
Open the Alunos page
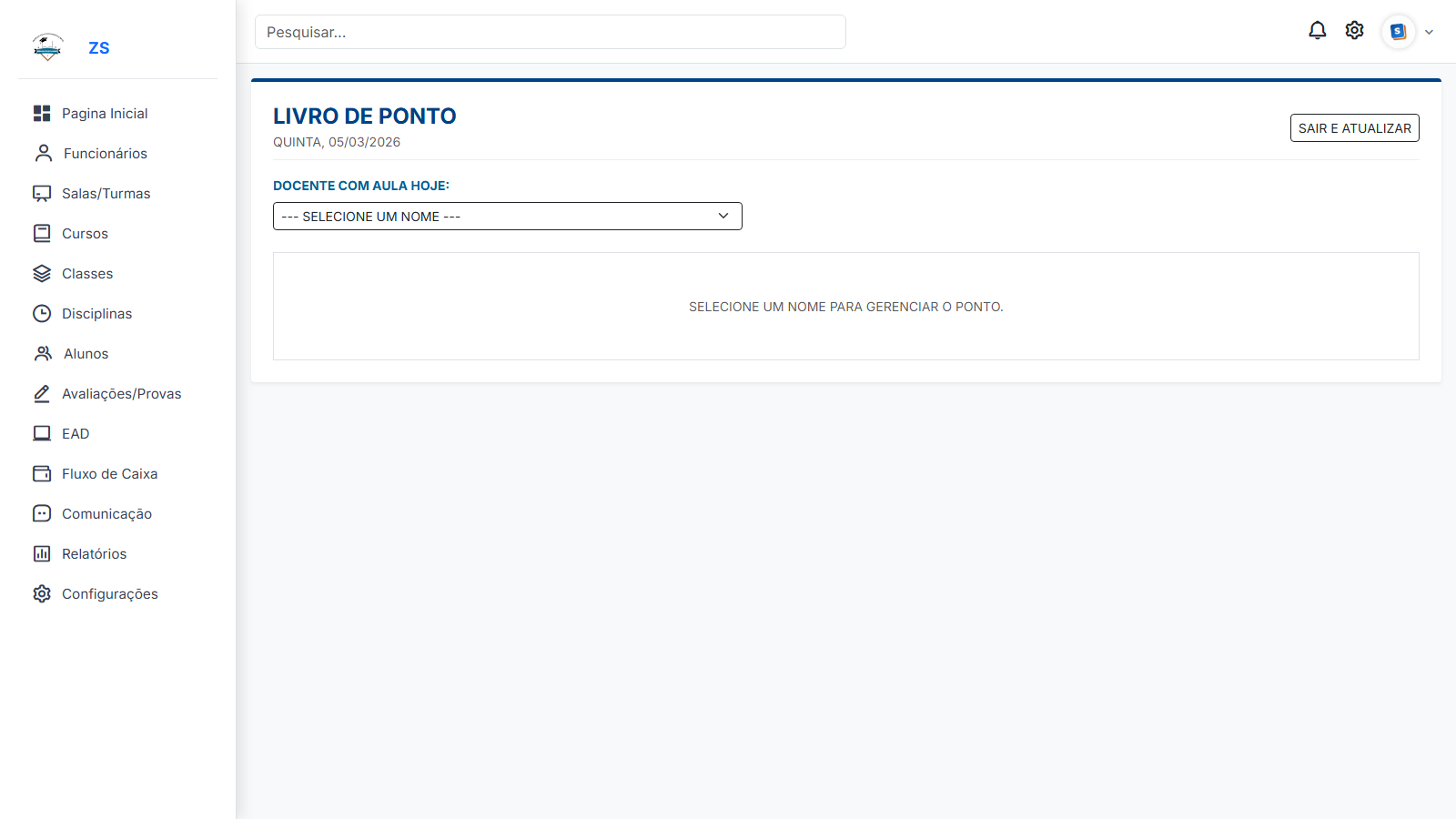86,354
